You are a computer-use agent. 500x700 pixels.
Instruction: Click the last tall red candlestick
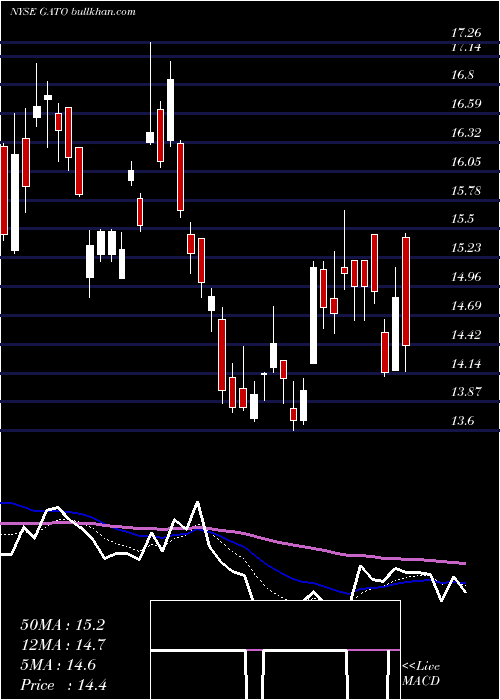[x=406, y=291]
